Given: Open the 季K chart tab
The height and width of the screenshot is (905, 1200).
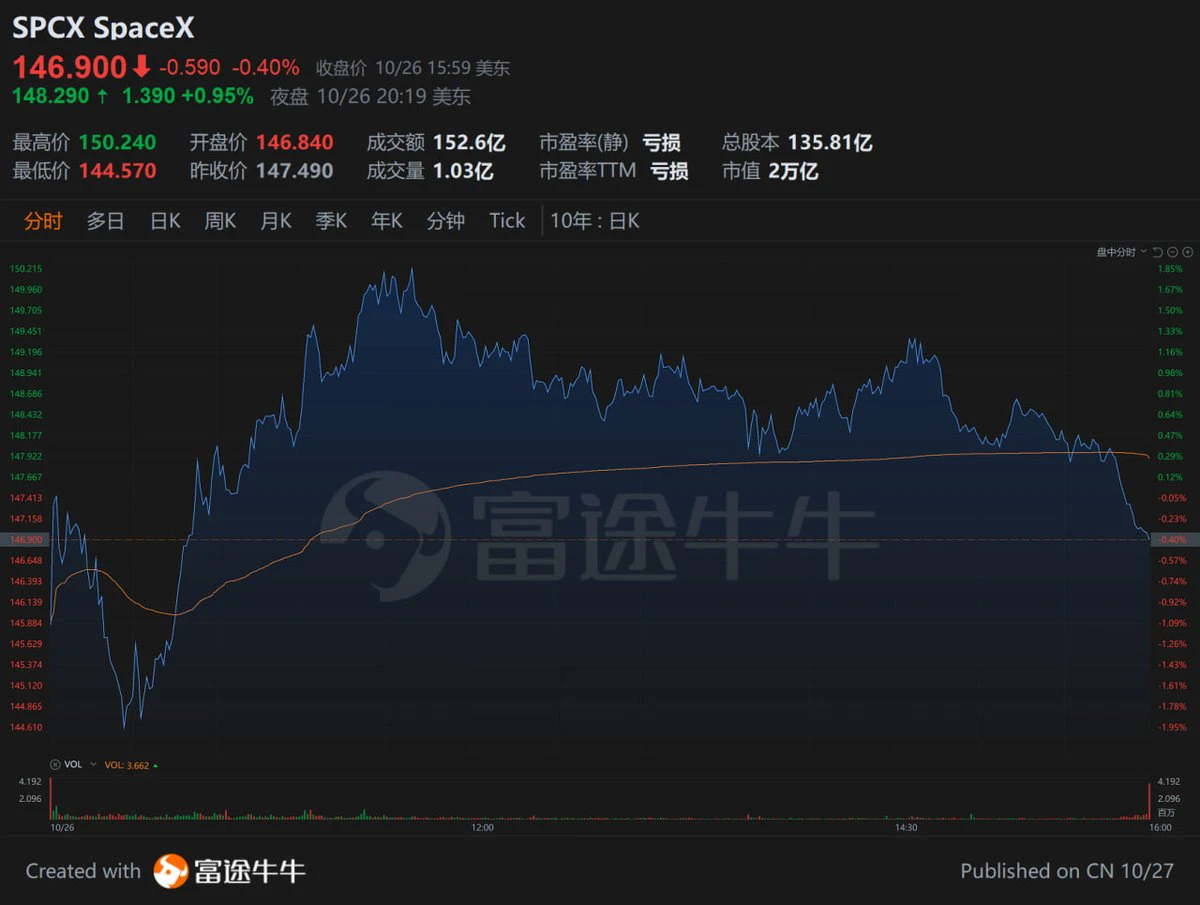Looking at the screenshot, I should [331, 221].
